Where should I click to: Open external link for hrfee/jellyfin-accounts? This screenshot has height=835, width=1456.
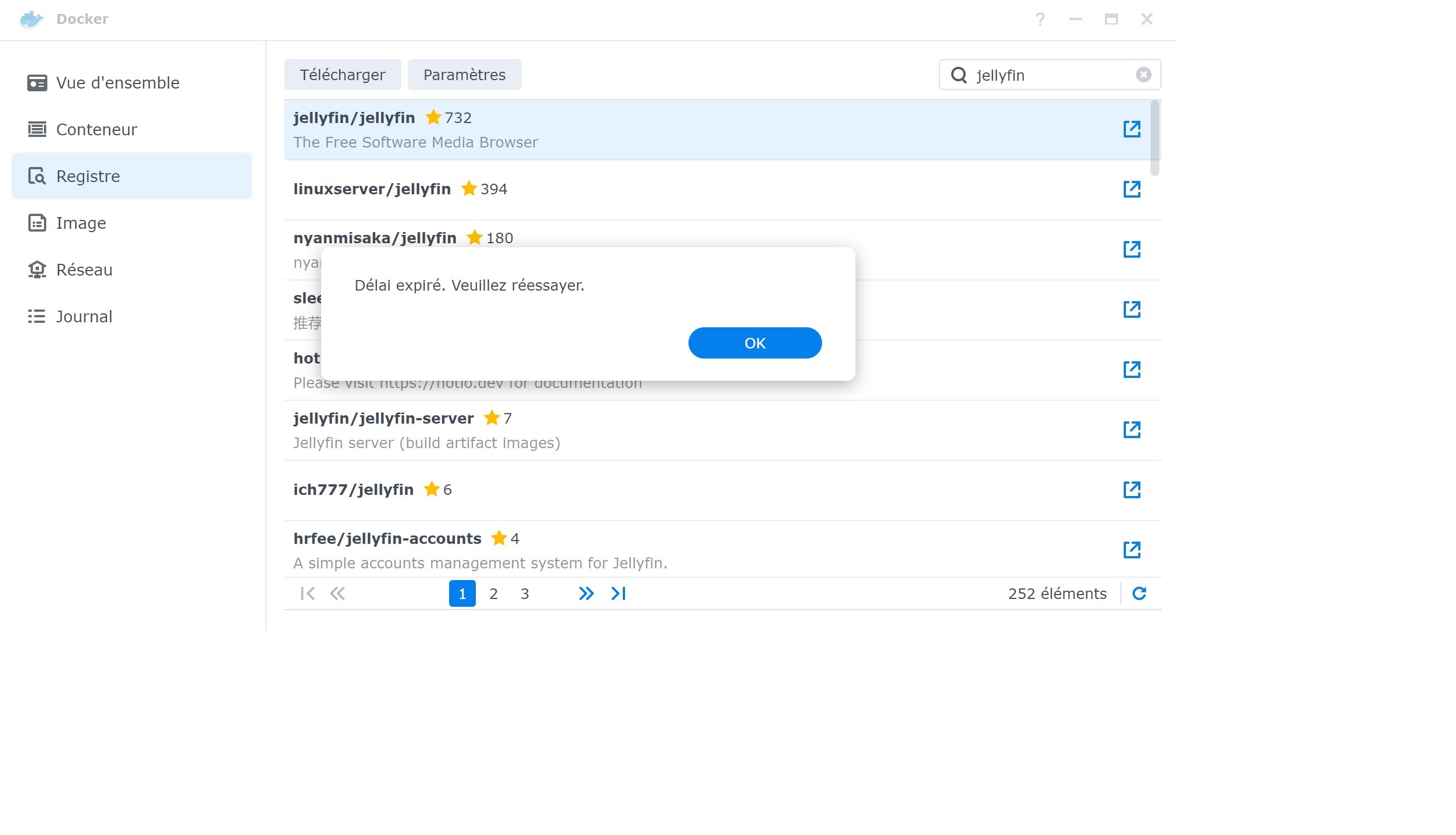pyautogui.click(x=1132, y=549)
